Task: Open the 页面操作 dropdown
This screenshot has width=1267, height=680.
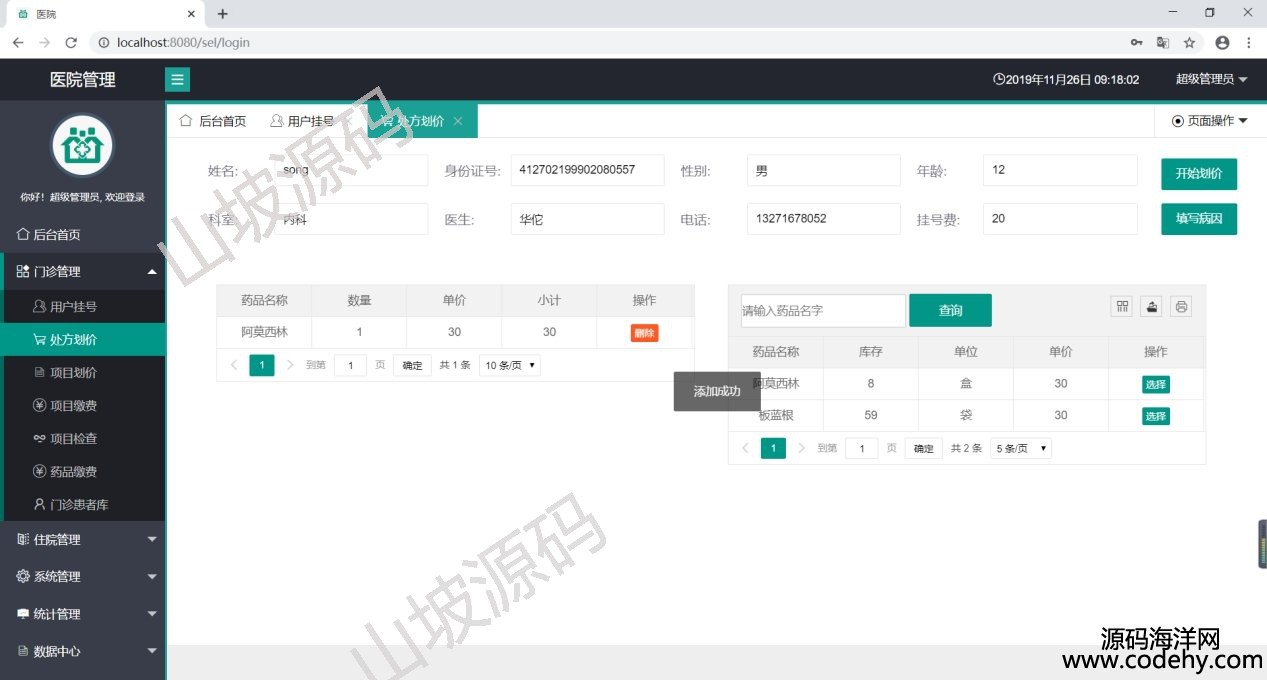Action: [1210, 121]
